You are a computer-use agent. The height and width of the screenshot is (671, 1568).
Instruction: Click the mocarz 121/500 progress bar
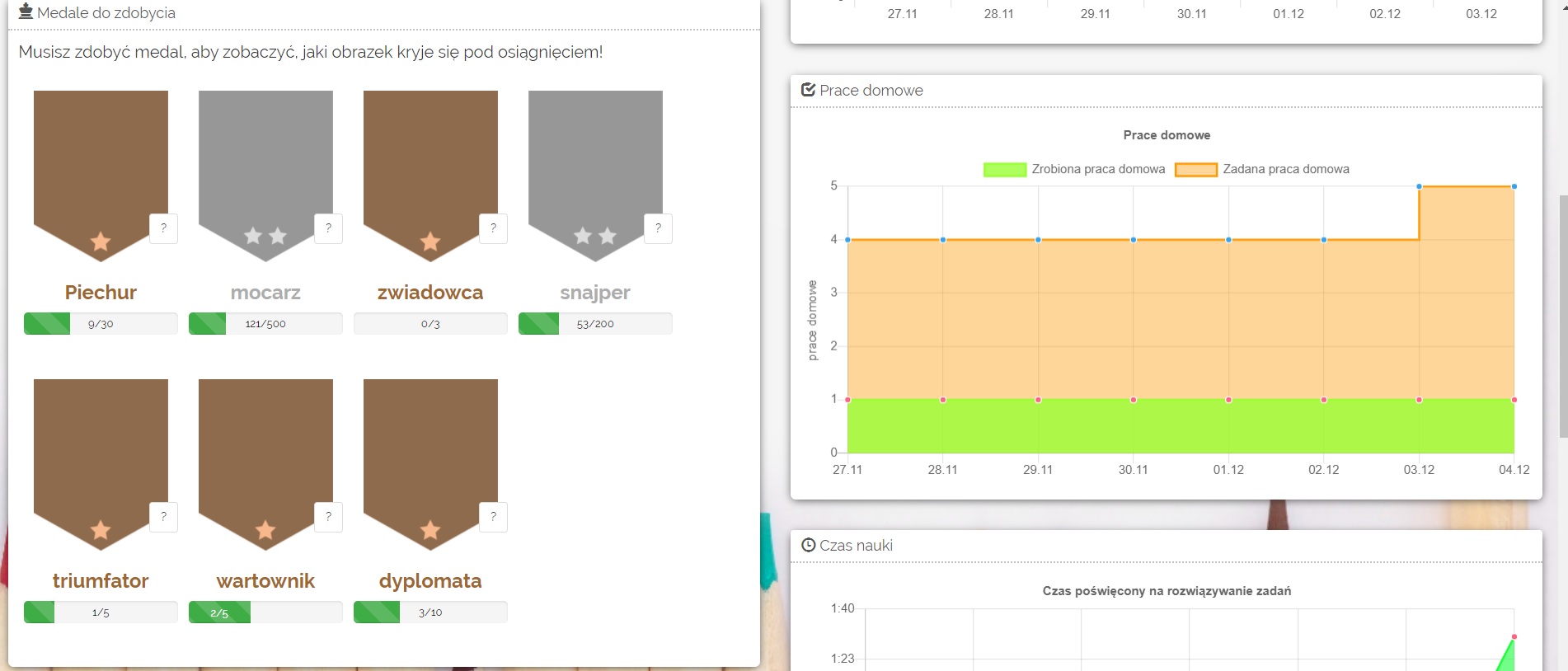point(265,324)
